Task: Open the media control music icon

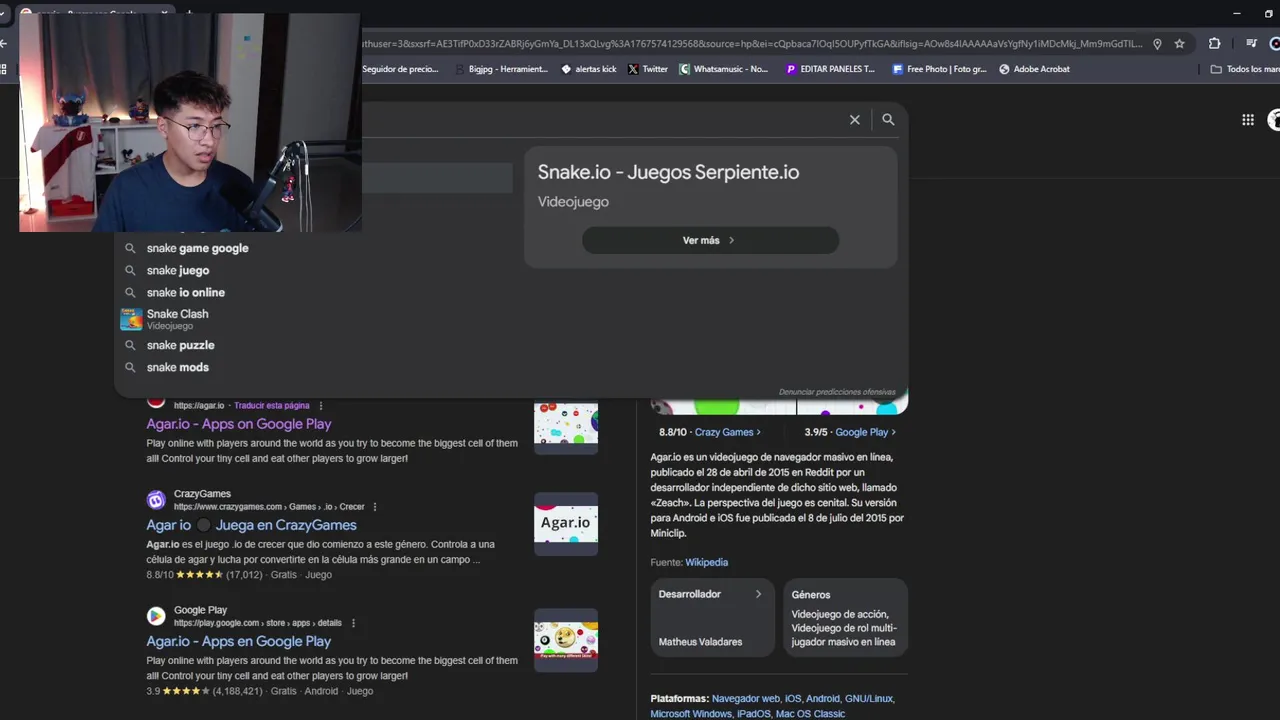Action: [x=1251, y=44]
